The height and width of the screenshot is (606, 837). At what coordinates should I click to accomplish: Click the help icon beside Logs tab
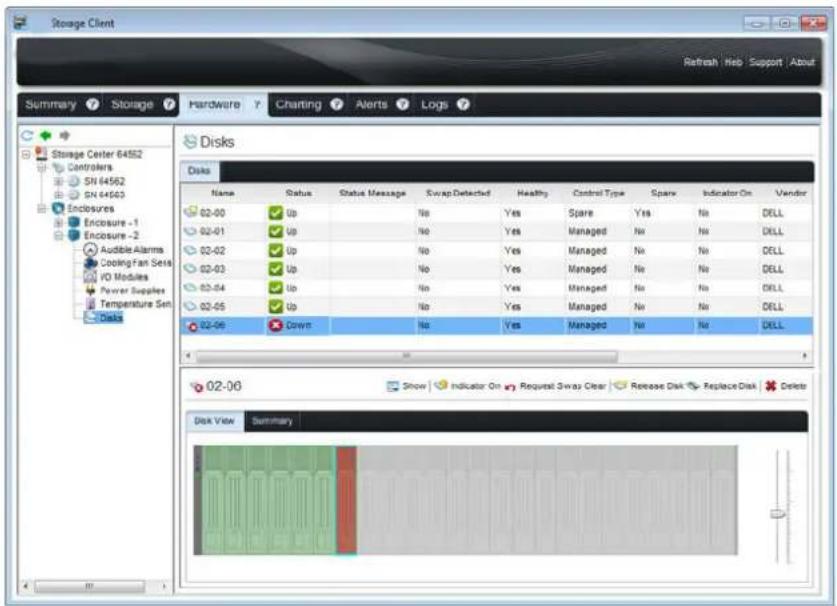click(x=463, y=104)
